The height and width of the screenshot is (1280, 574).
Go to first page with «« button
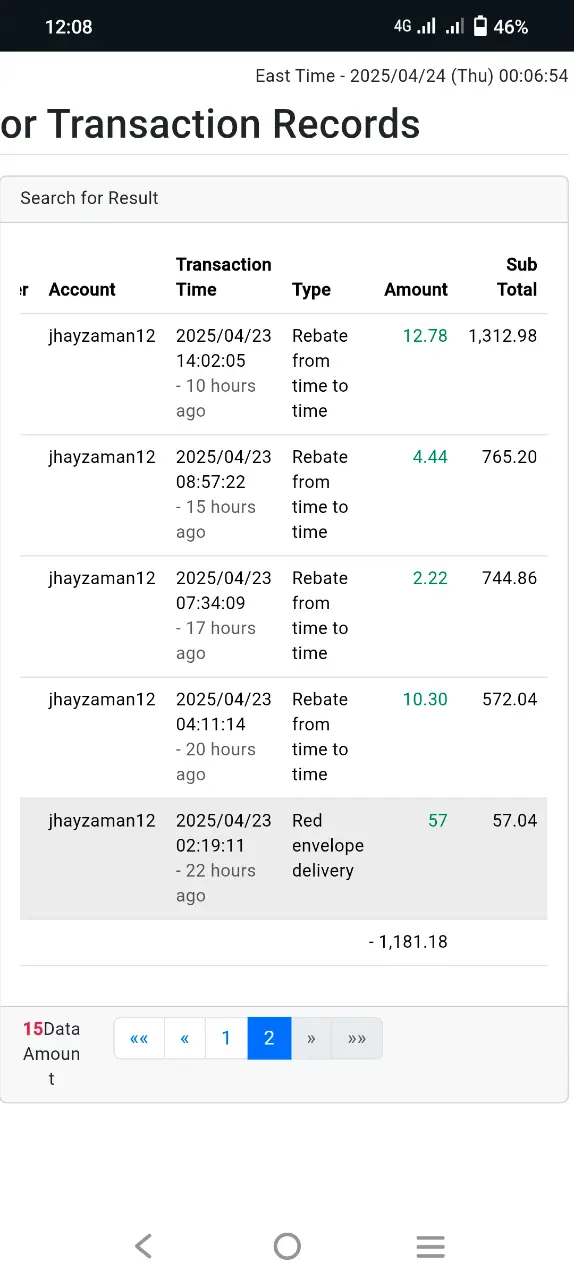139,1038
